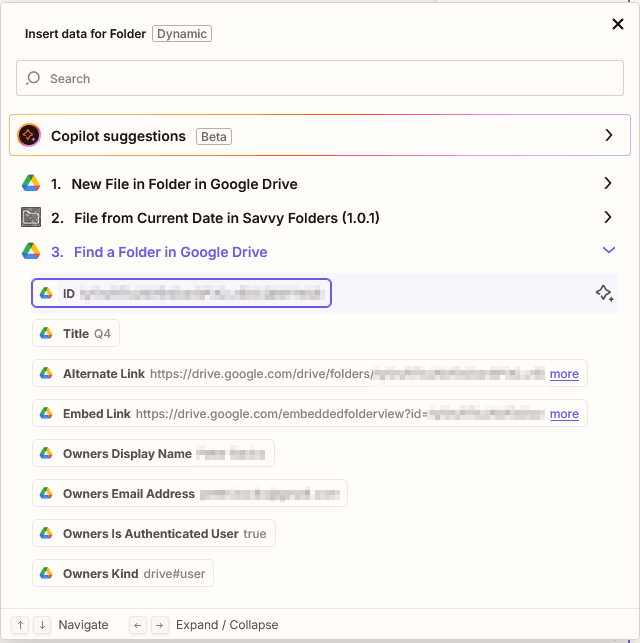640x643 pixels.
Task: Click Drive icon in Embed Link pill
Action: pos(46,413)
